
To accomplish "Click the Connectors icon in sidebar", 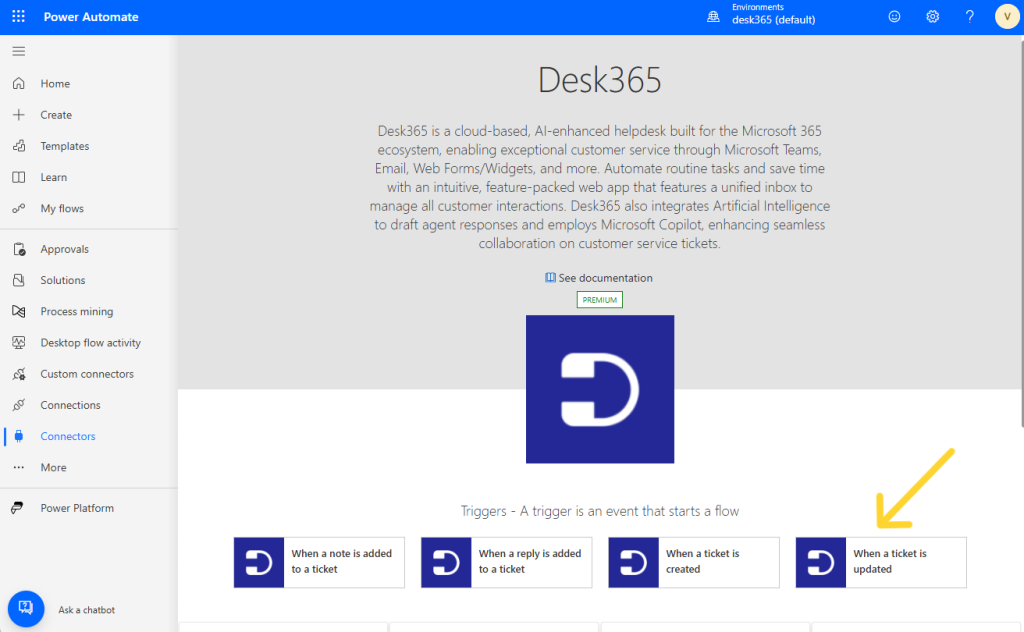I will coord(18,436).
